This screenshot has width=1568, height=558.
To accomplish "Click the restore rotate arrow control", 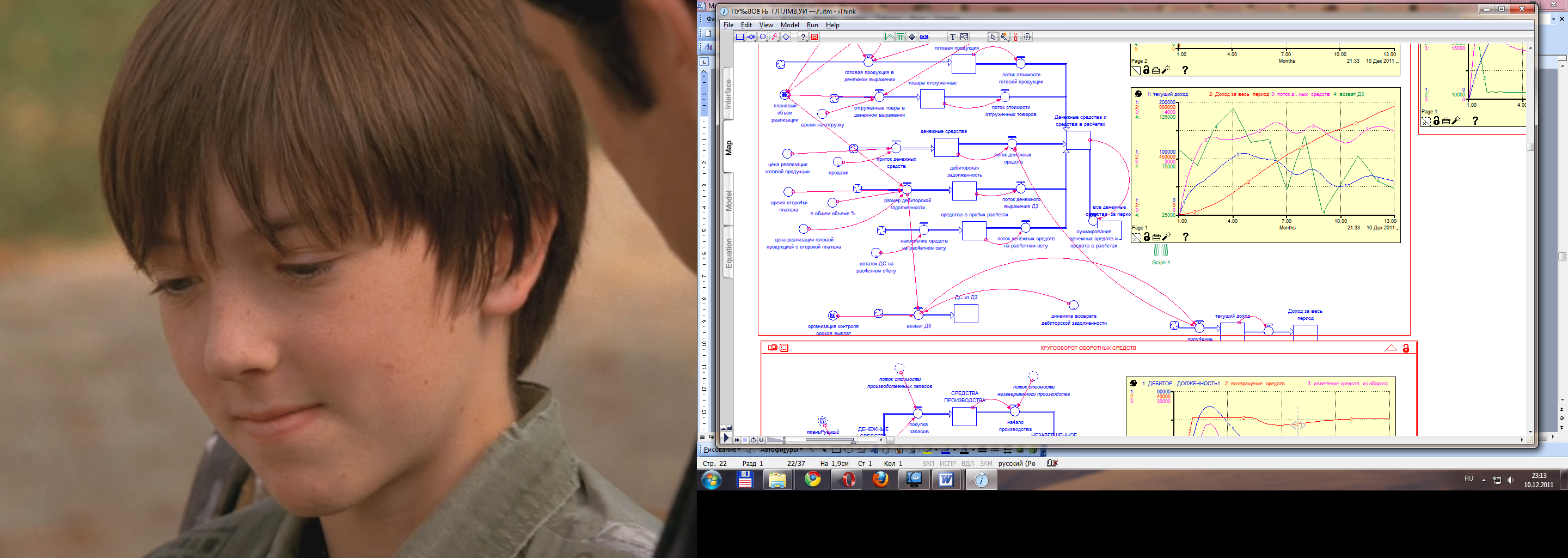I will [754, 440].
